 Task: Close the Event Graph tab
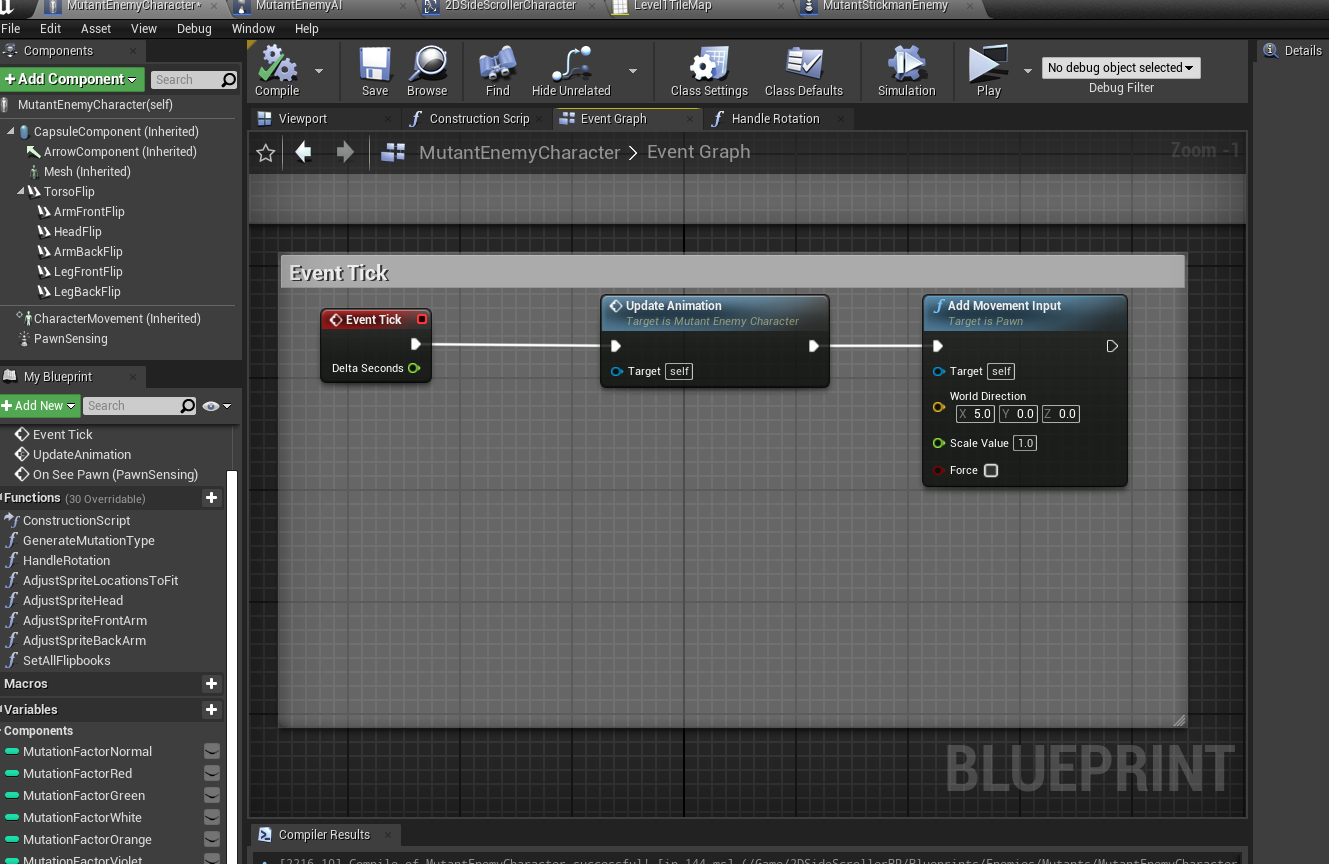(690, 119)
